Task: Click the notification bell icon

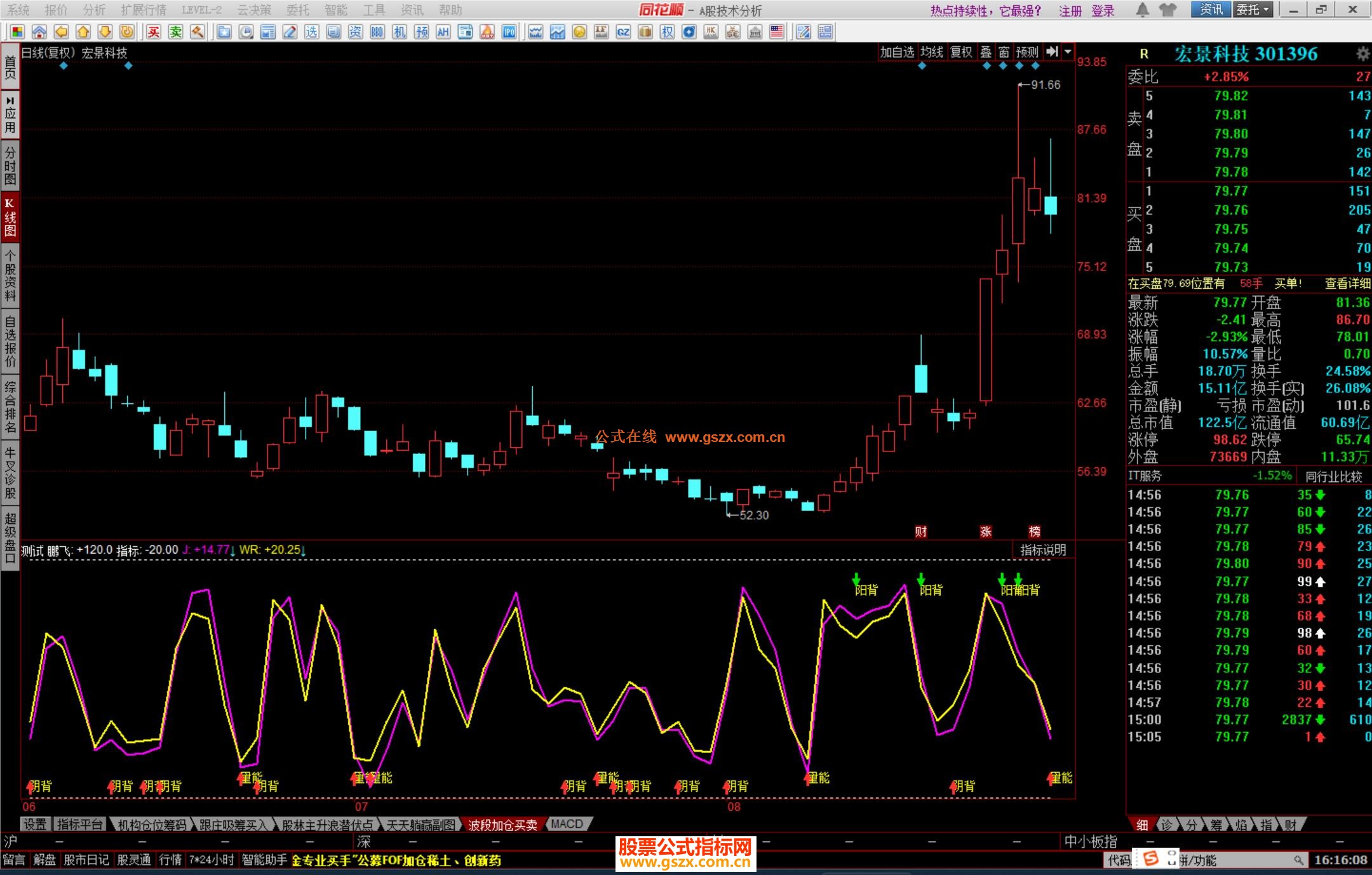Action: pos(1143,10)
